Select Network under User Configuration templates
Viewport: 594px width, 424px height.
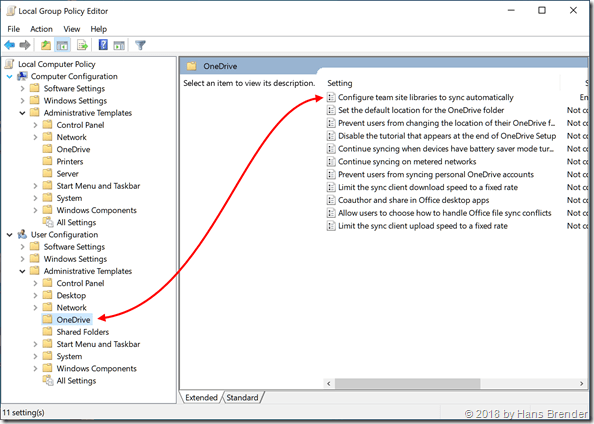(72, 308)
